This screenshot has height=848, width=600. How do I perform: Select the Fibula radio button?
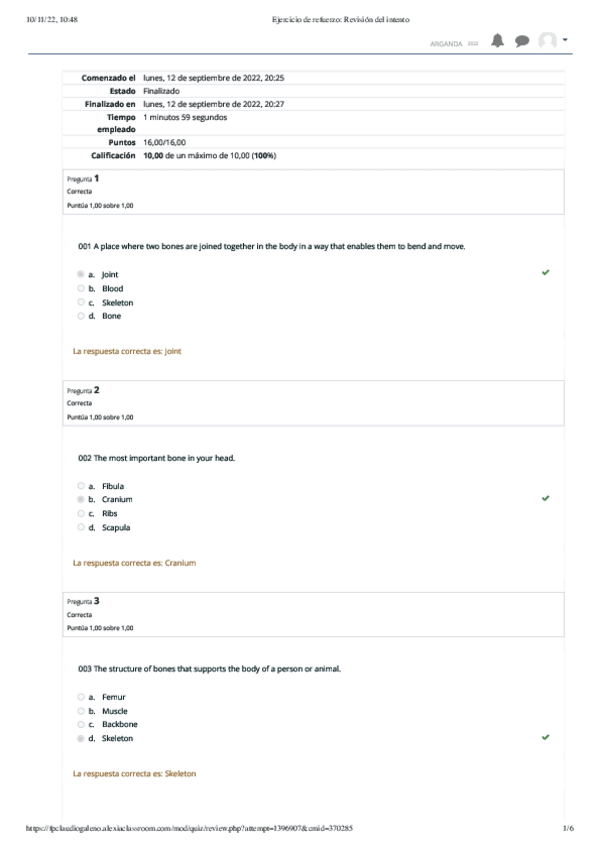(81, 486)
